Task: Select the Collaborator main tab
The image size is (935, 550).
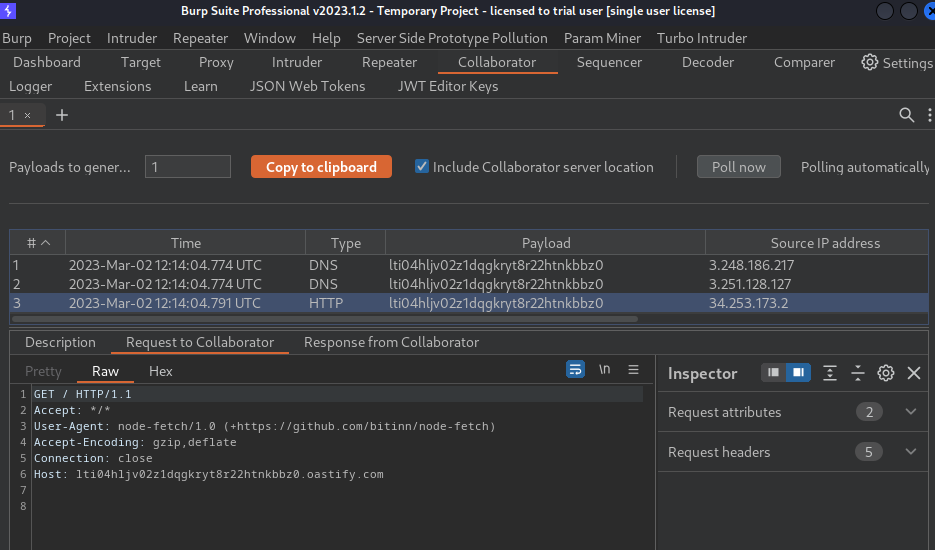Action: point(497,62)
